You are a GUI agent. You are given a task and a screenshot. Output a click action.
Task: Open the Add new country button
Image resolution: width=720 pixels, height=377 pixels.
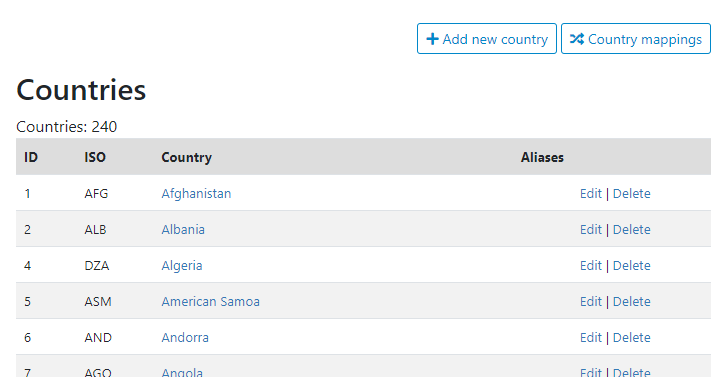487,39
